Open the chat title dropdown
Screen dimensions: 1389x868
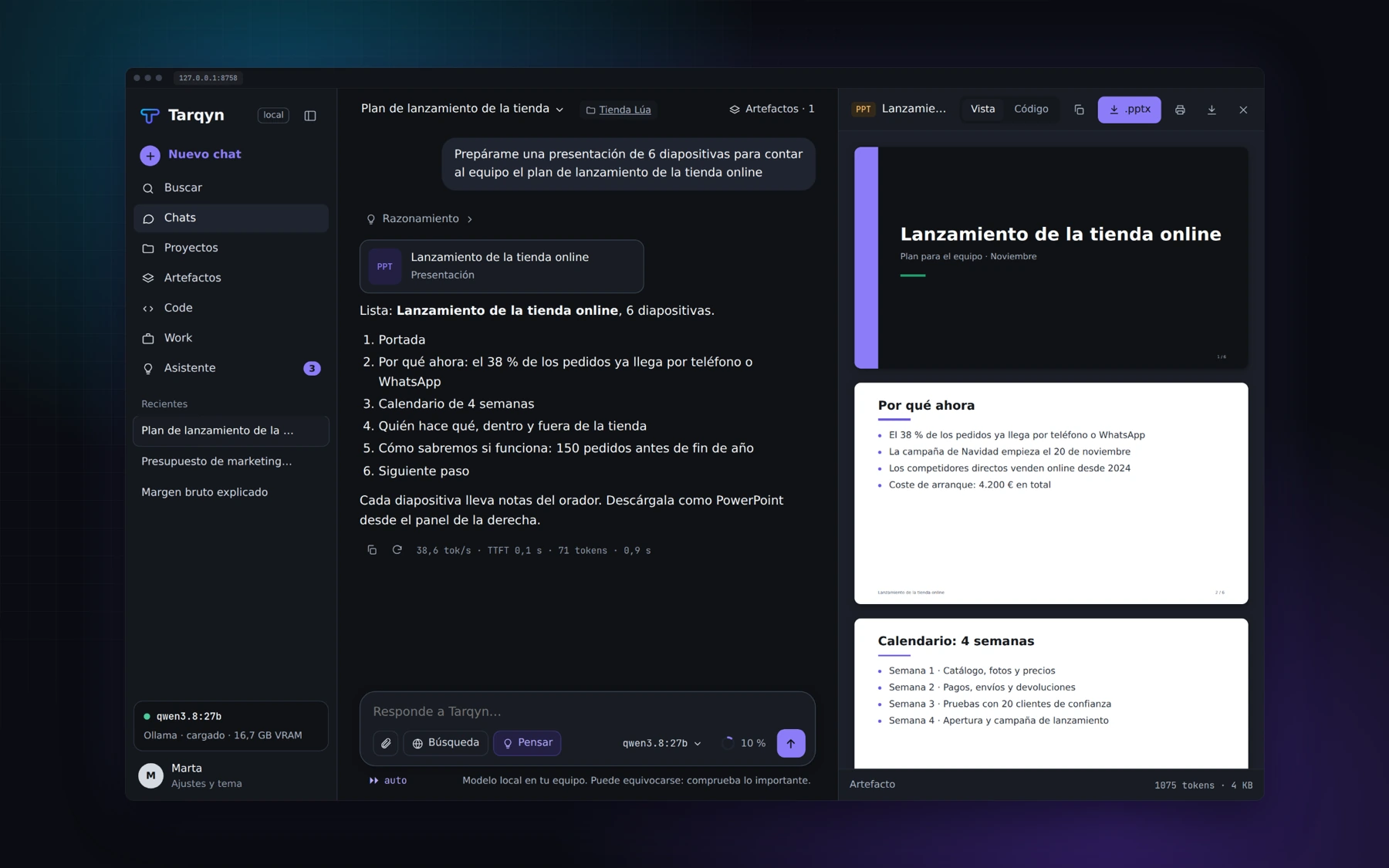[462, 109]
